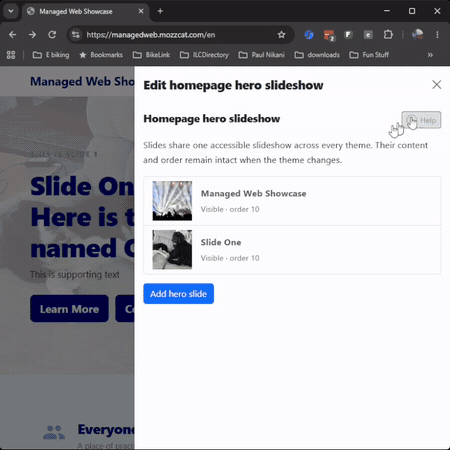
Task: Bookmark this page with star icon
Action: click(x=281, y=35)
